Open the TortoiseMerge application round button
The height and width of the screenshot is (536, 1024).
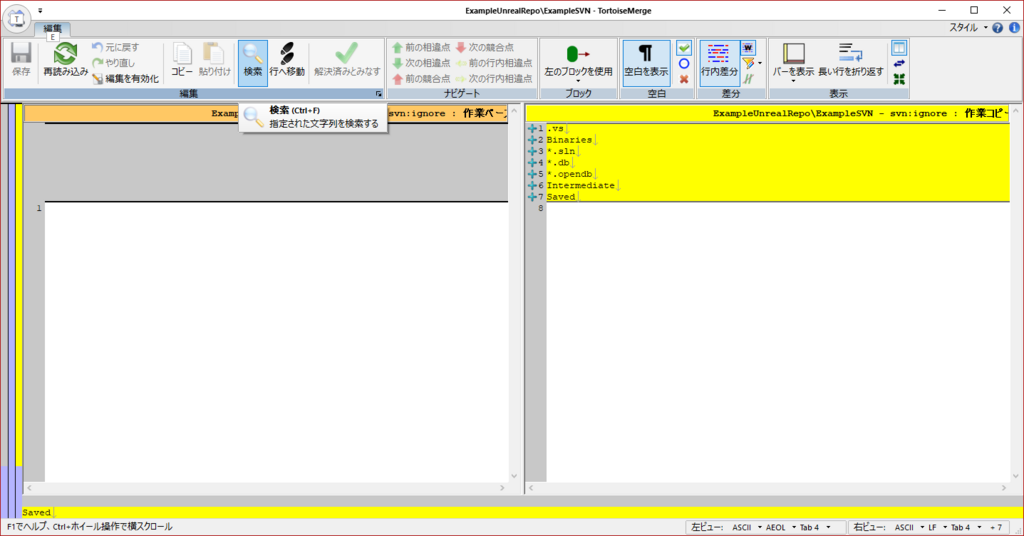click(x=17, y=19)
